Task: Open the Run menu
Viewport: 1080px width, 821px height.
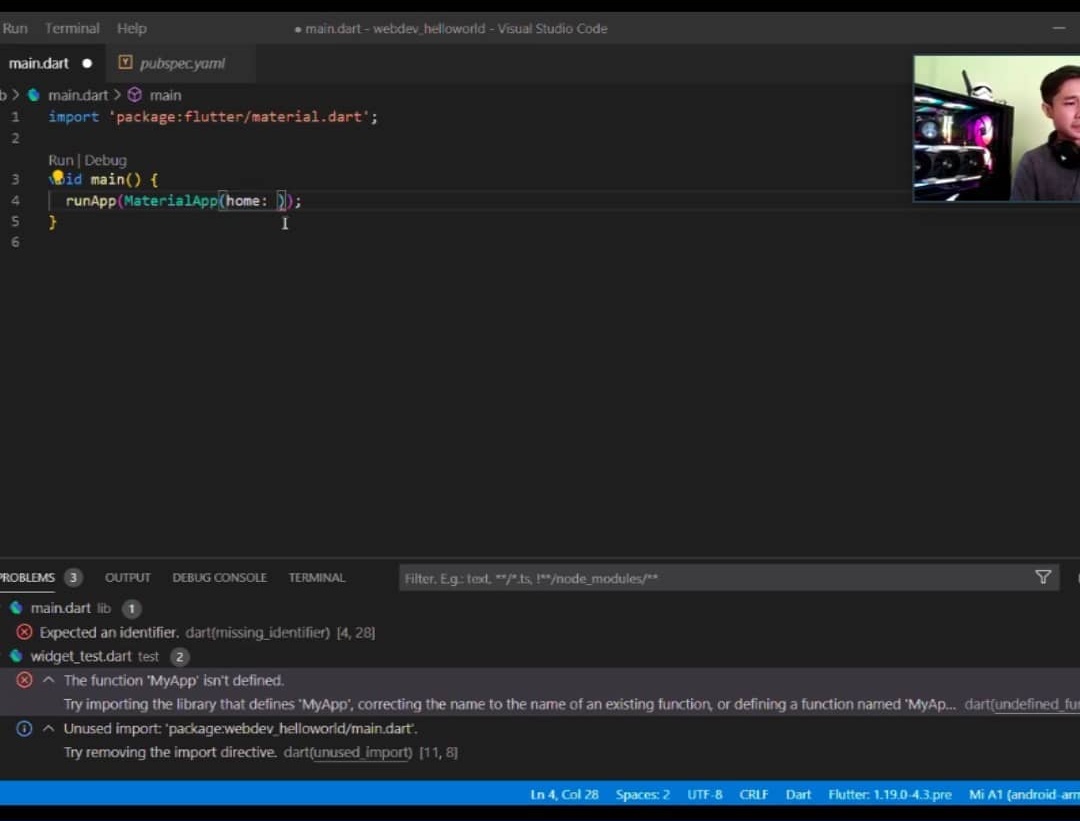Action: 14,28
